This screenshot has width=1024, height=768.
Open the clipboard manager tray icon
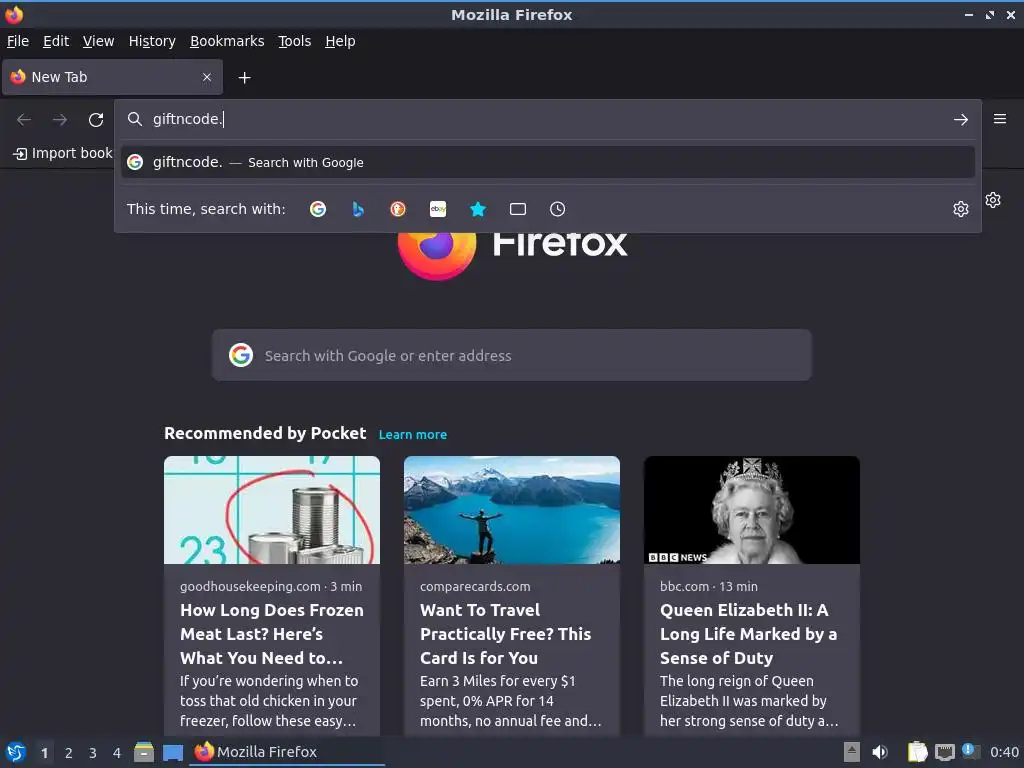coord(918,752)
